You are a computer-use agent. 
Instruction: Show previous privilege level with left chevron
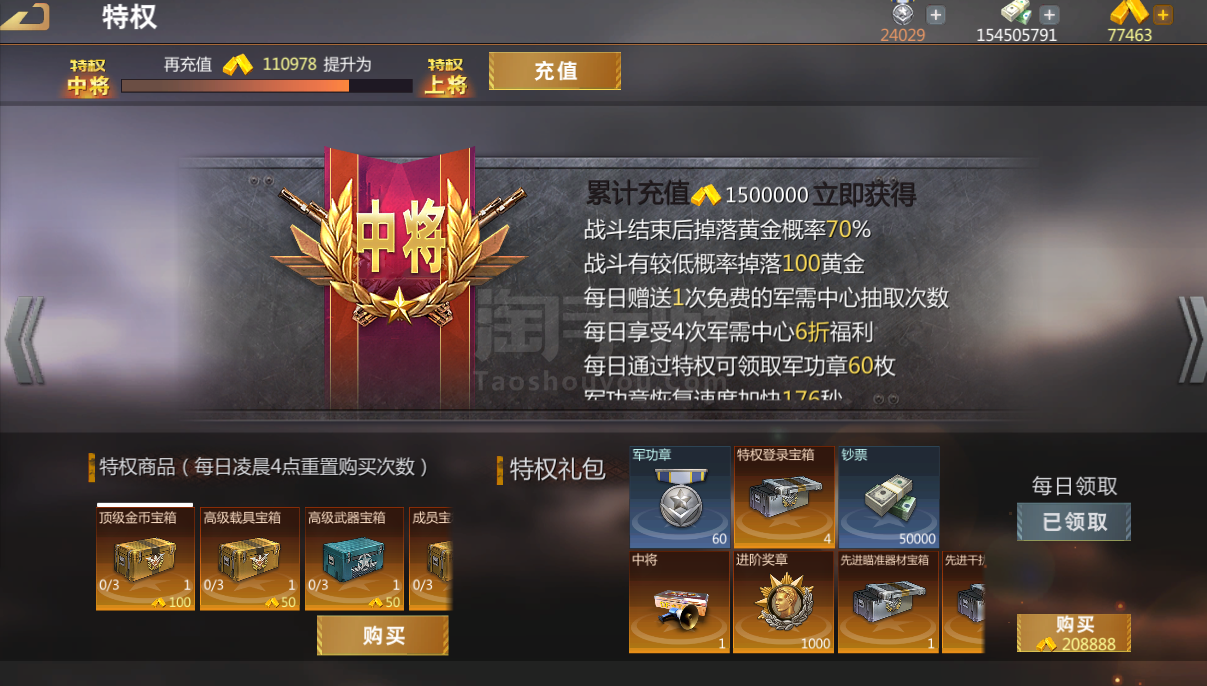click(24, 340)
